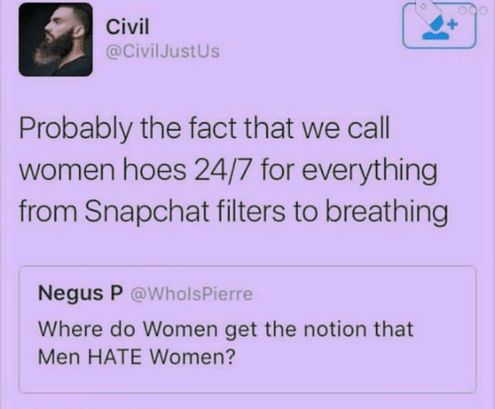Open the quoted tweet card
495x409 pixels.
[247, 329]
